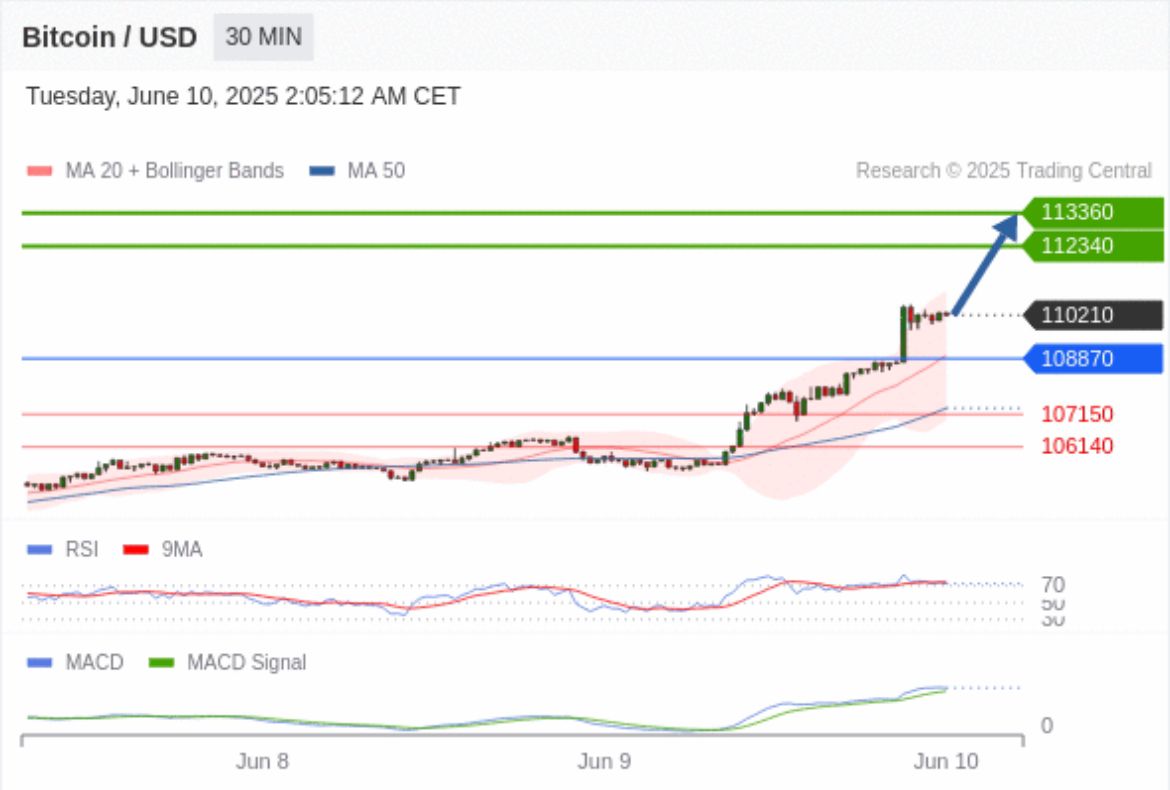Click the 30 MIN timeframe badge
The width and height of the screenshot is (1170, 790).
click(x=263, y=38)
